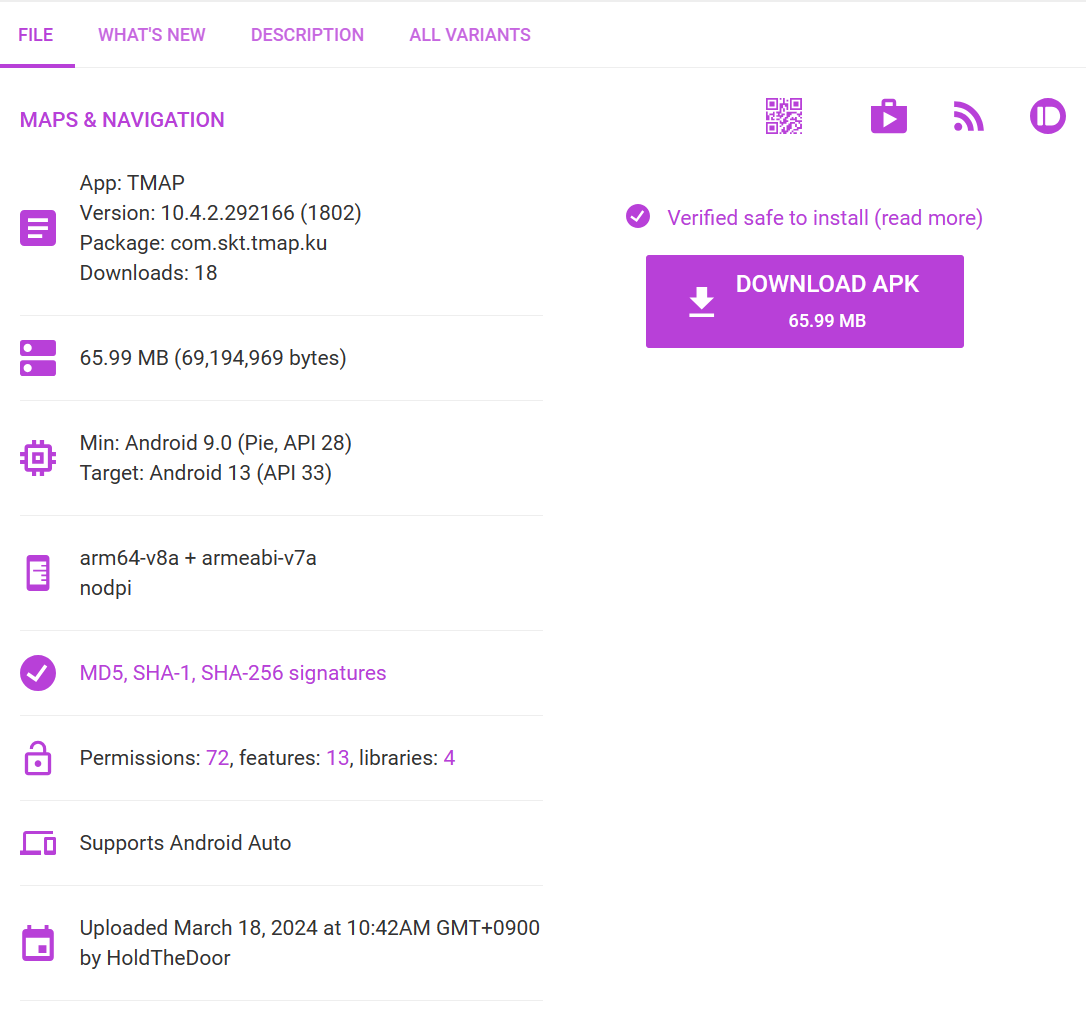Click the Pushbullet circle icon
The width and height of the screenshot is (1086, 1031).
tap(1047, 116)
